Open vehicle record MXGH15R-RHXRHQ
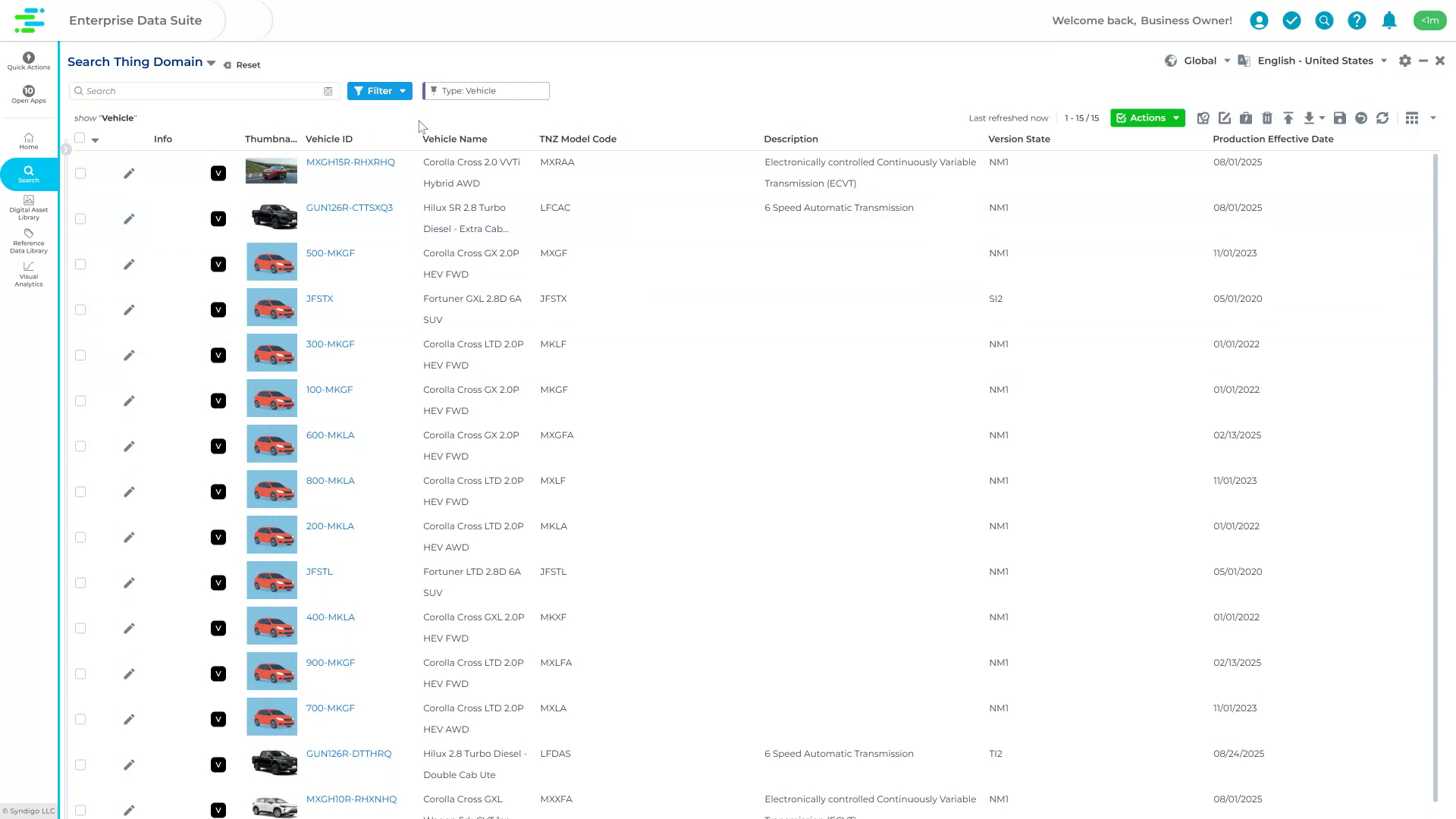 350,162
